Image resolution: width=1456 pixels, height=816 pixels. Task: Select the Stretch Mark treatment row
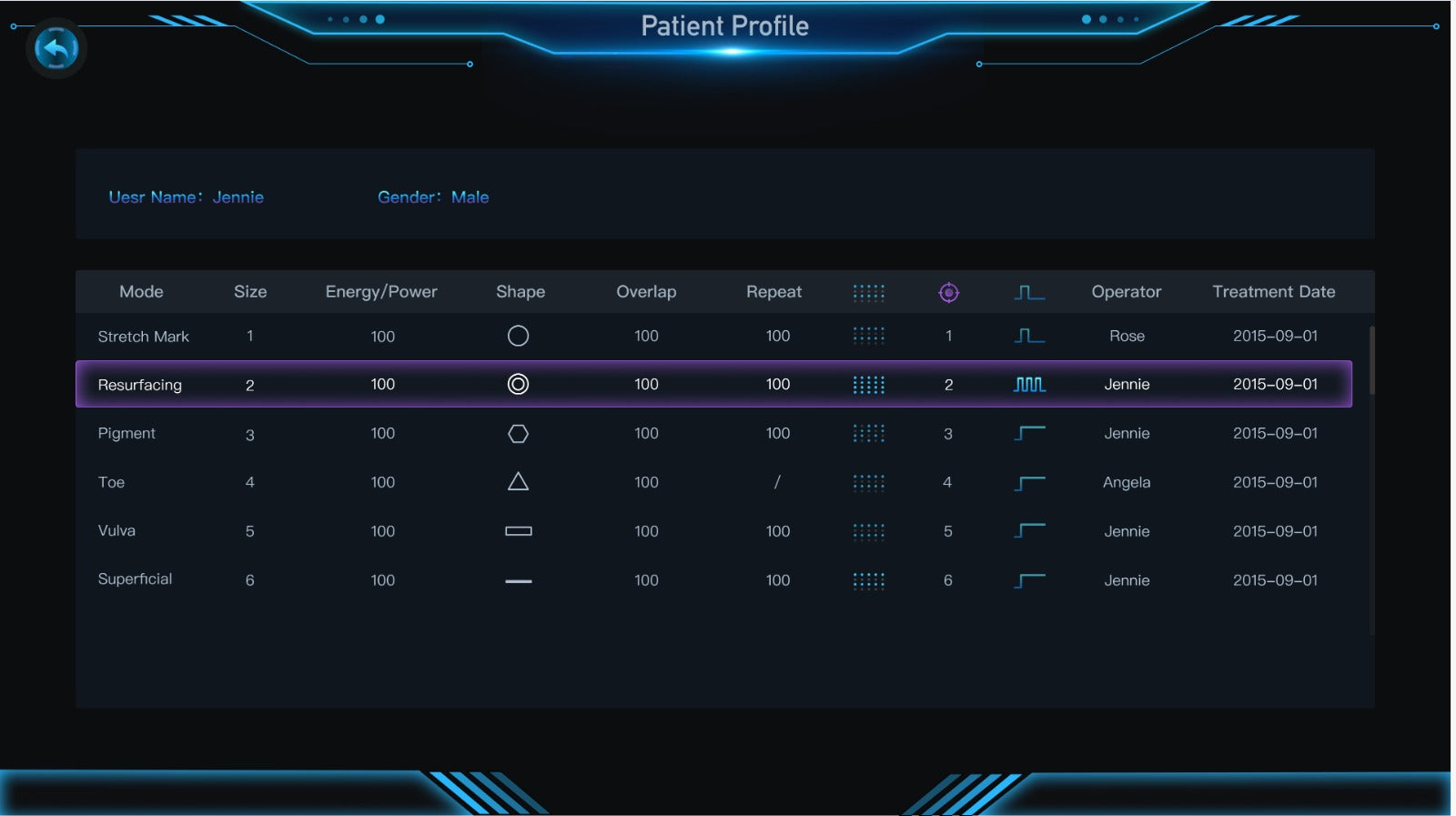point(143,337)
